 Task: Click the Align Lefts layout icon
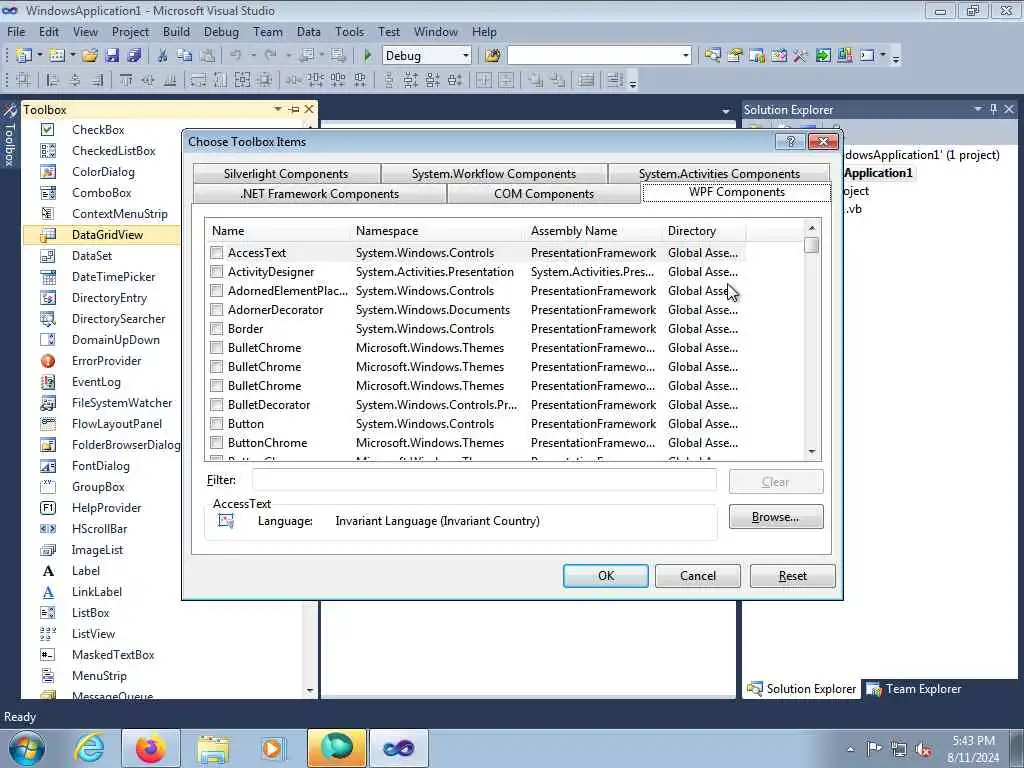point(53,80)
